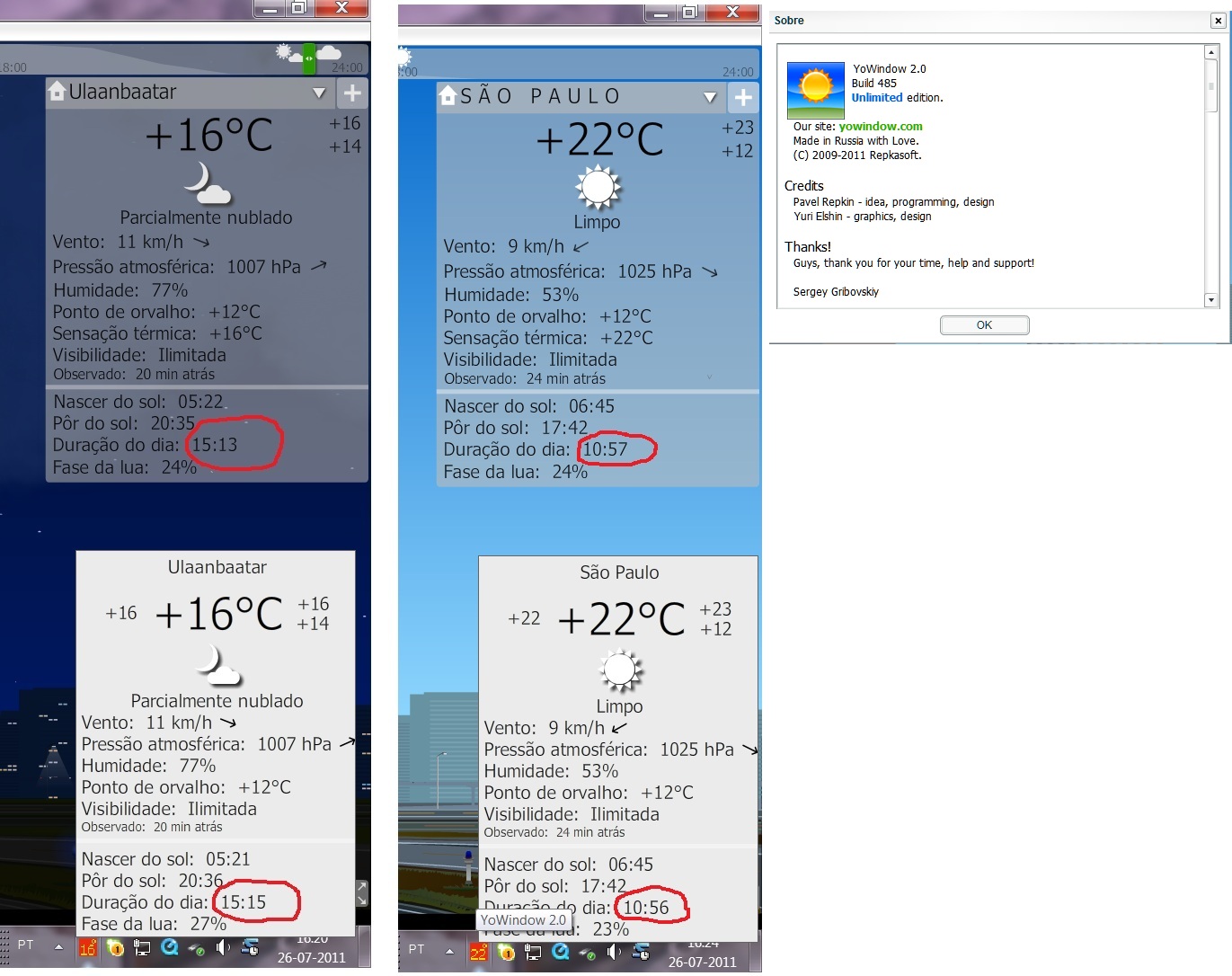Click the scrollbar thumb in the Sobre credits

1211,86
